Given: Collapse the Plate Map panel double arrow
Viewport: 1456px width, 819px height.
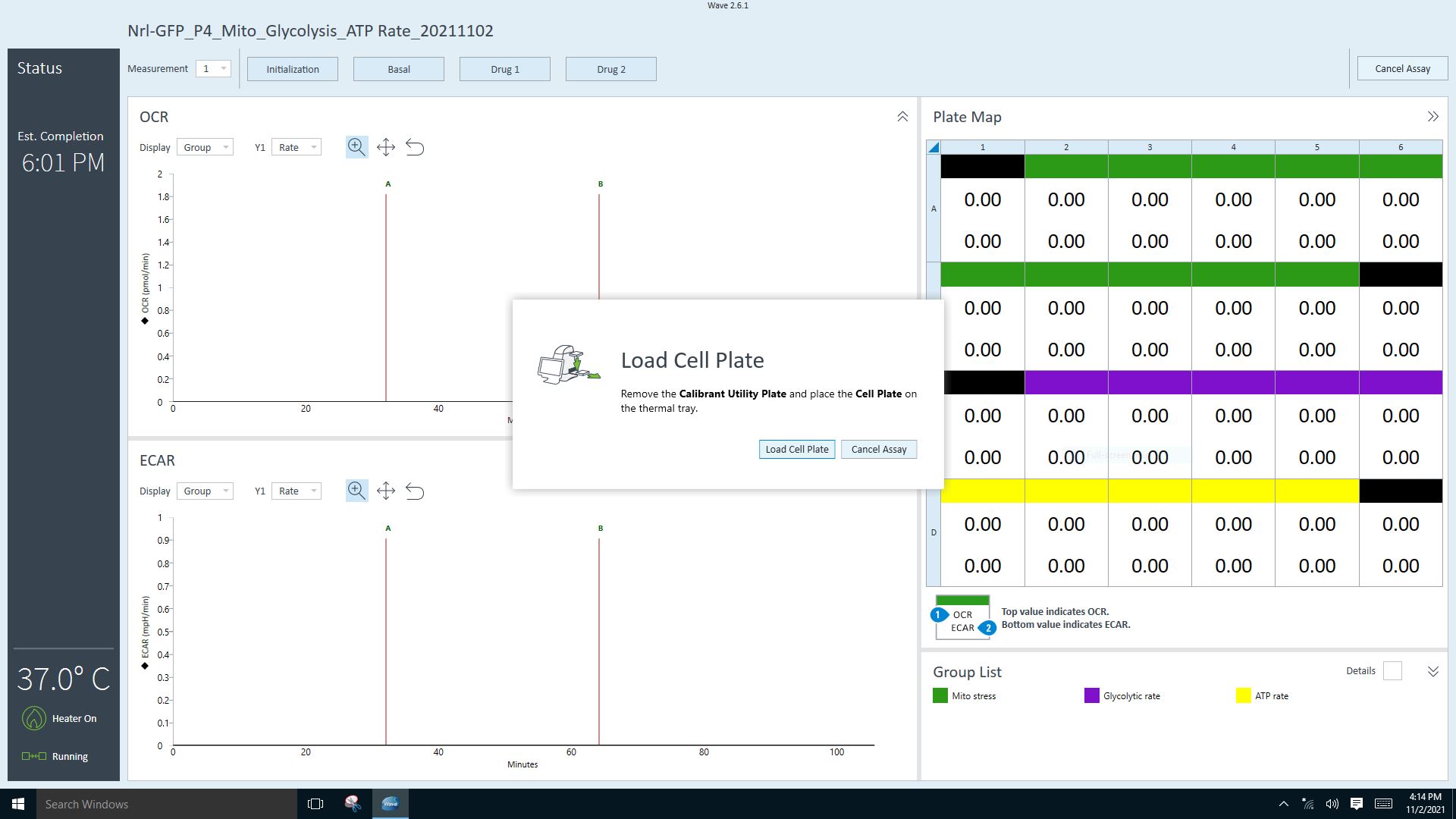Looking at the screenshot, I should [x=1432, y=117].
